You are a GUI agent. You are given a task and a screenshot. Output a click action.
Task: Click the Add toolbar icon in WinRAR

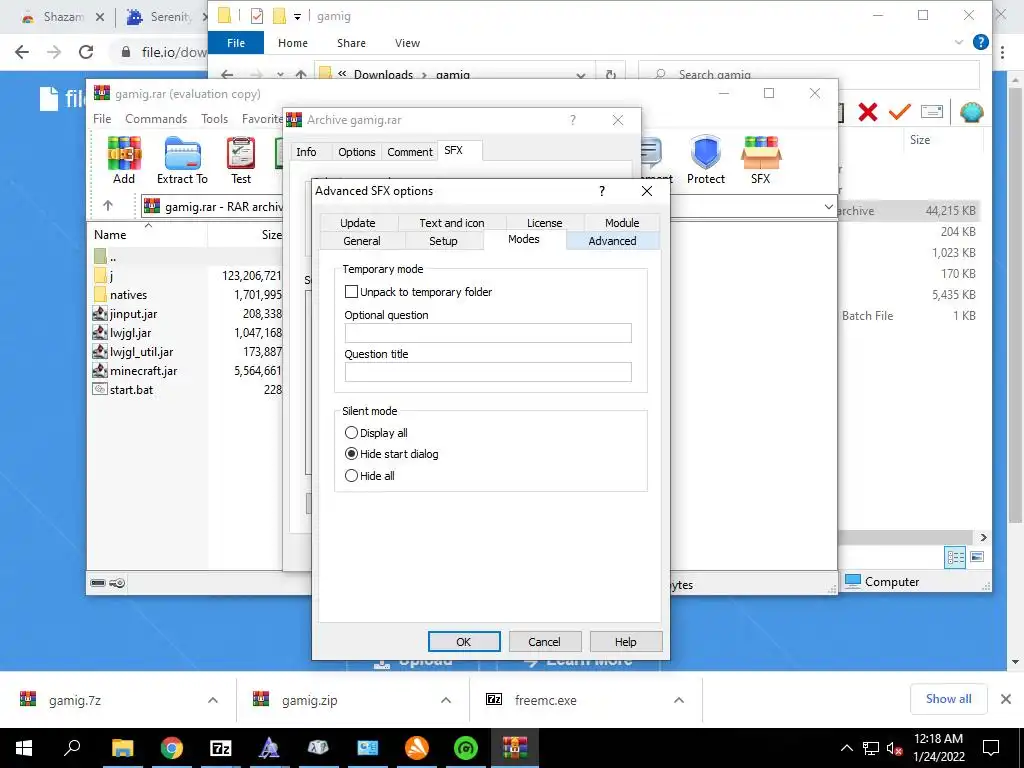click(x=124, y=160)
